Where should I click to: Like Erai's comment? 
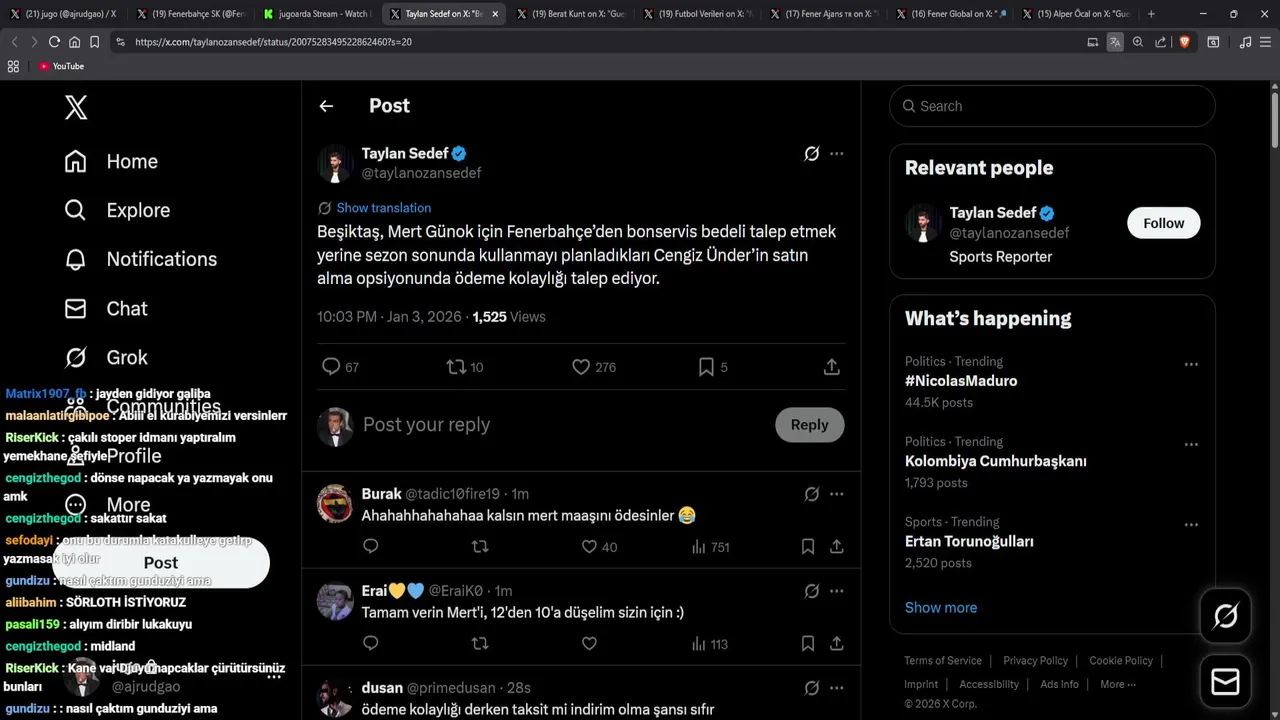click(x=589, y=644)
